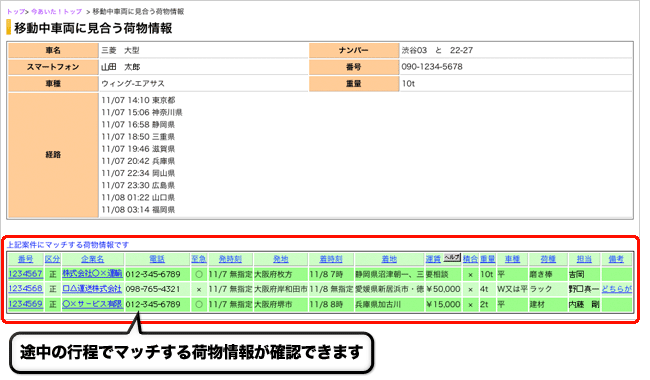Sort table by 荷種 column header
This screenshot has width=650, height=380.
pos(548,259)
